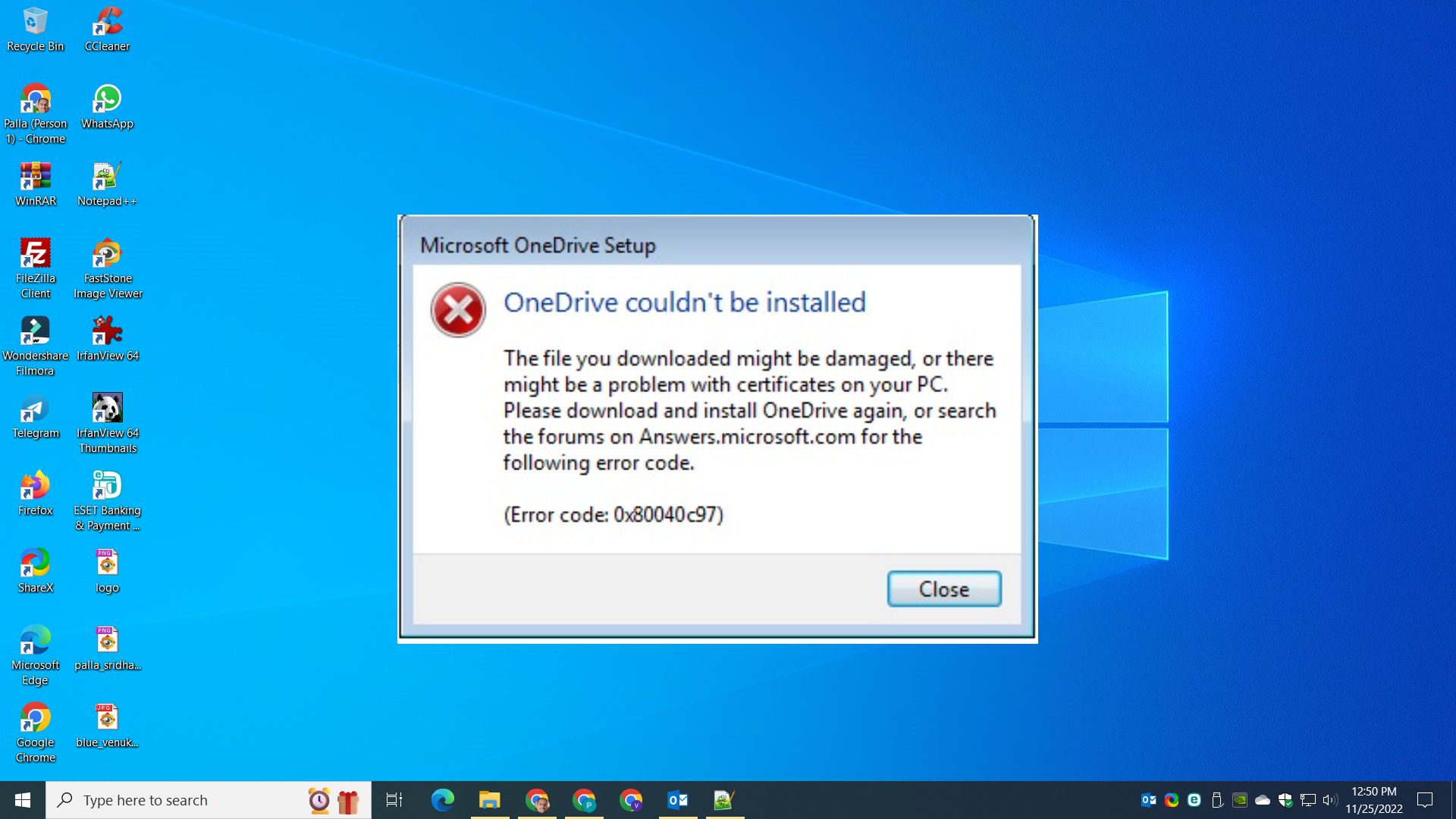
Task: Click the NVIDIA icon in system tray
Action: click(x=1240, y=800)
